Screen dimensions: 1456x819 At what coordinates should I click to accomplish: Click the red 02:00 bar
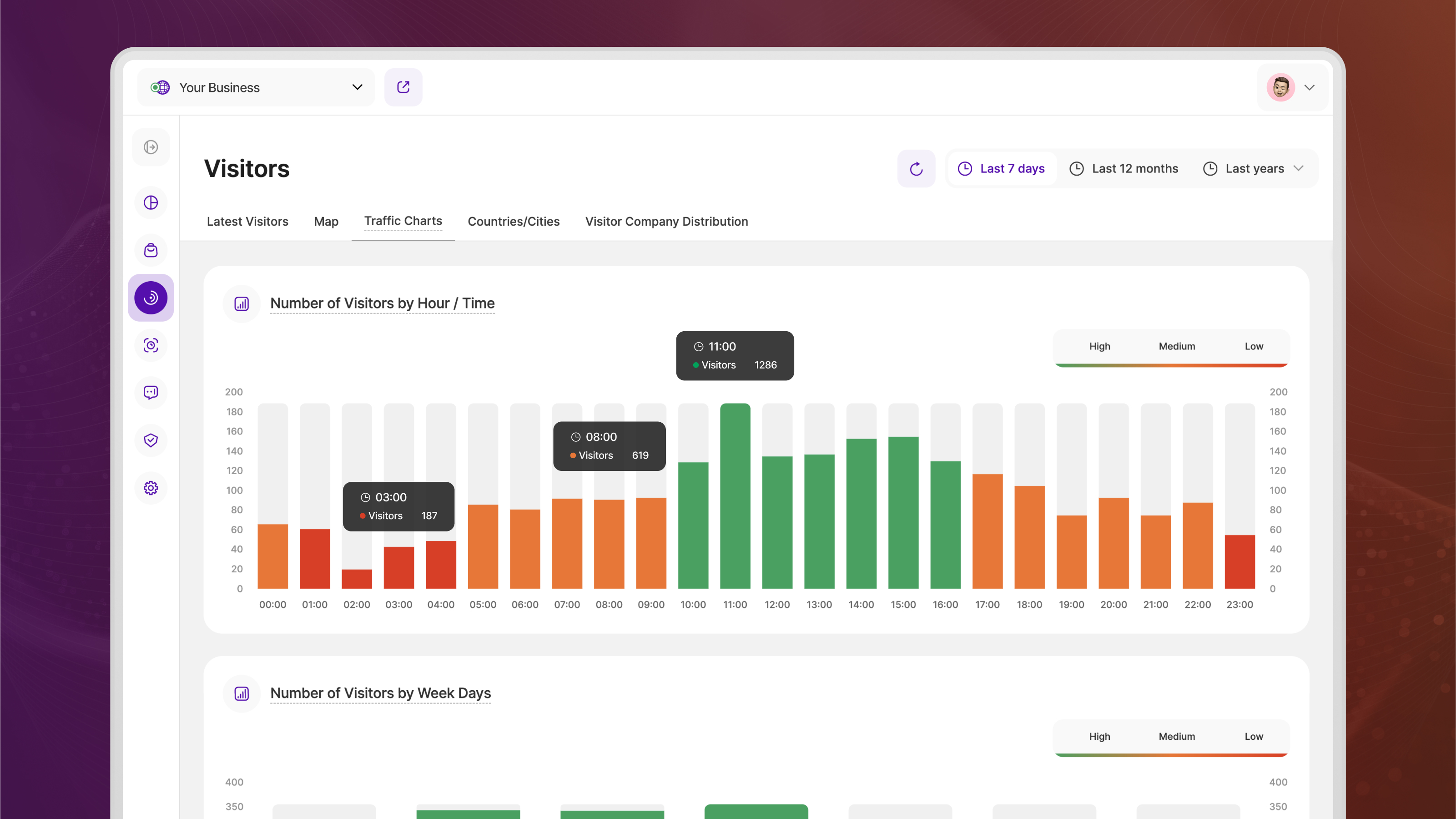357,579
